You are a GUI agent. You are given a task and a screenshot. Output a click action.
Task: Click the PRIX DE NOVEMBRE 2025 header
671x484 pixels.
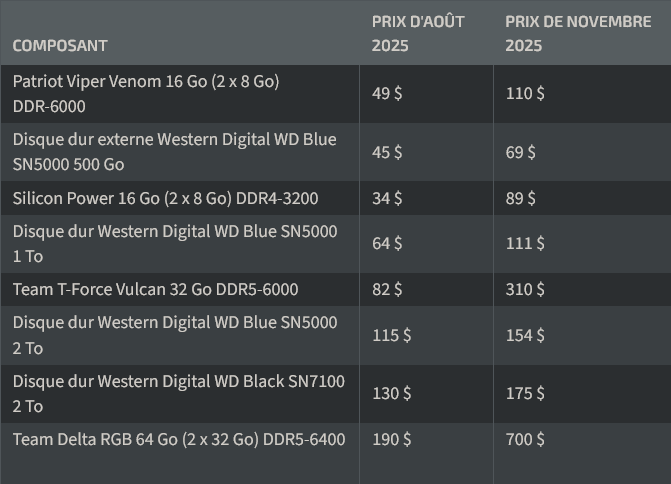[x=577, y=33]
